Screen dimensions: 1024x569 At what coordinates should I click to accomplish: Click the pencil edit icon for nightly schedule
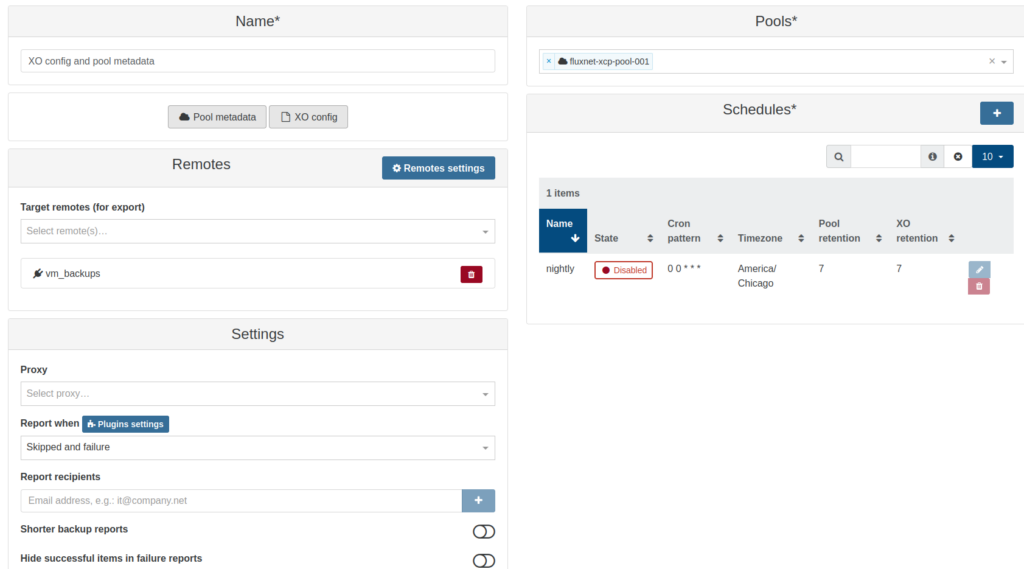tap(979, 269)
